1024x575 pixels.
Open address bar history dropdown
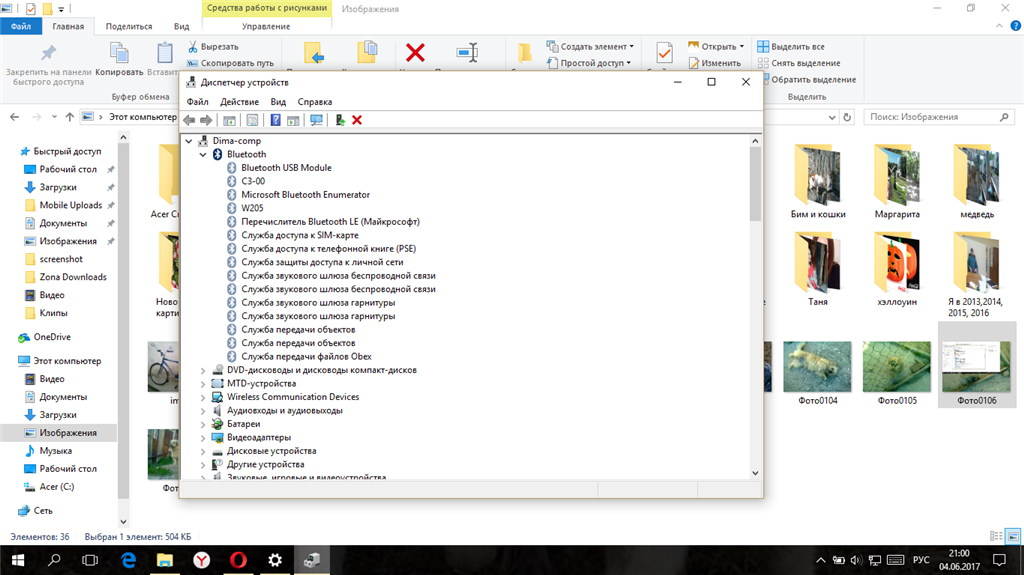coord(832,117)
